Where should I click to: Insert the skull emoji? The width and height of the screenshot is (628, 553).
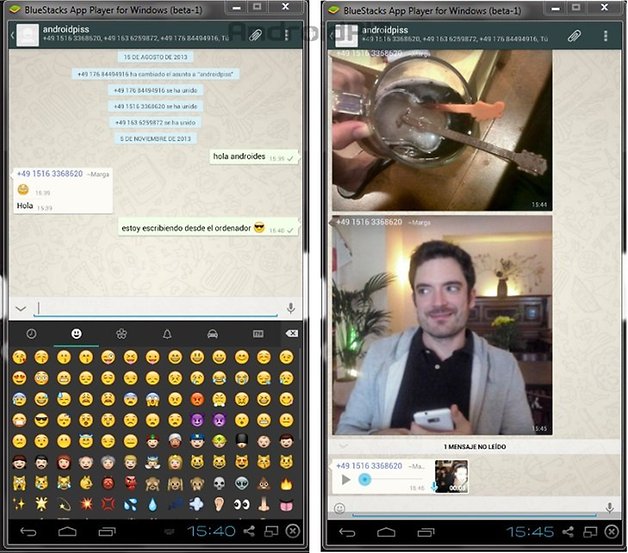[219, 483]
